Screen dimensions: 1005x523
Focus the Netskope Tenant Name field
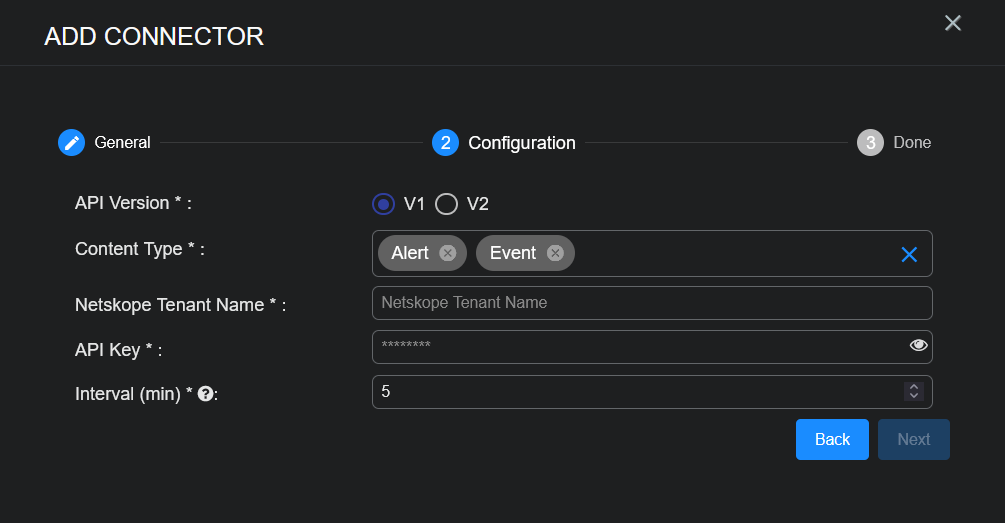[x=651, y=303]
